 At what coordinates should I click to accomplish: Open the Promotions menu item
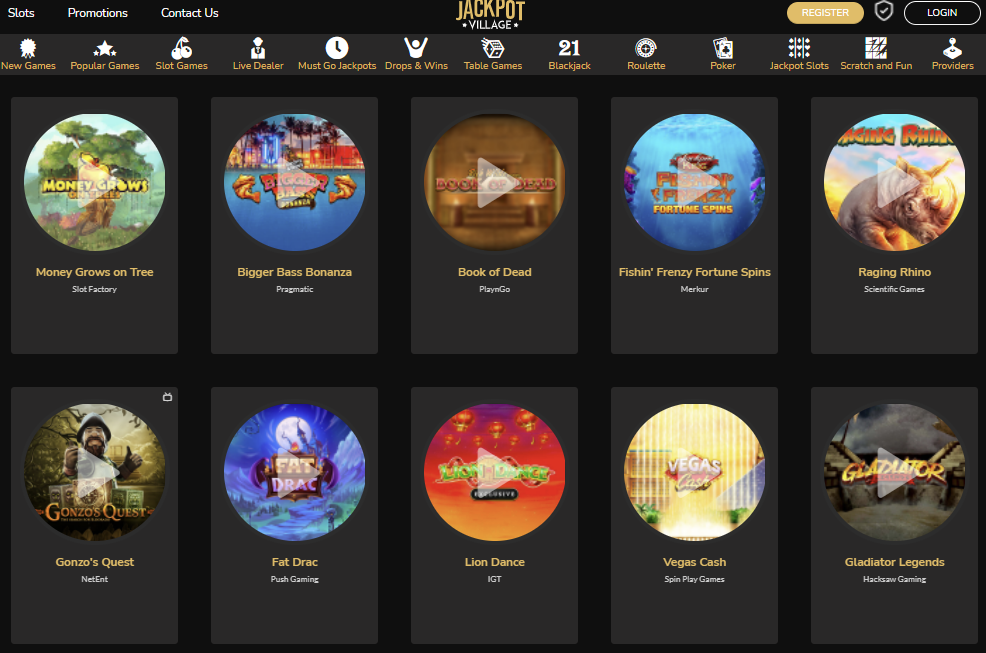point(97,13)
